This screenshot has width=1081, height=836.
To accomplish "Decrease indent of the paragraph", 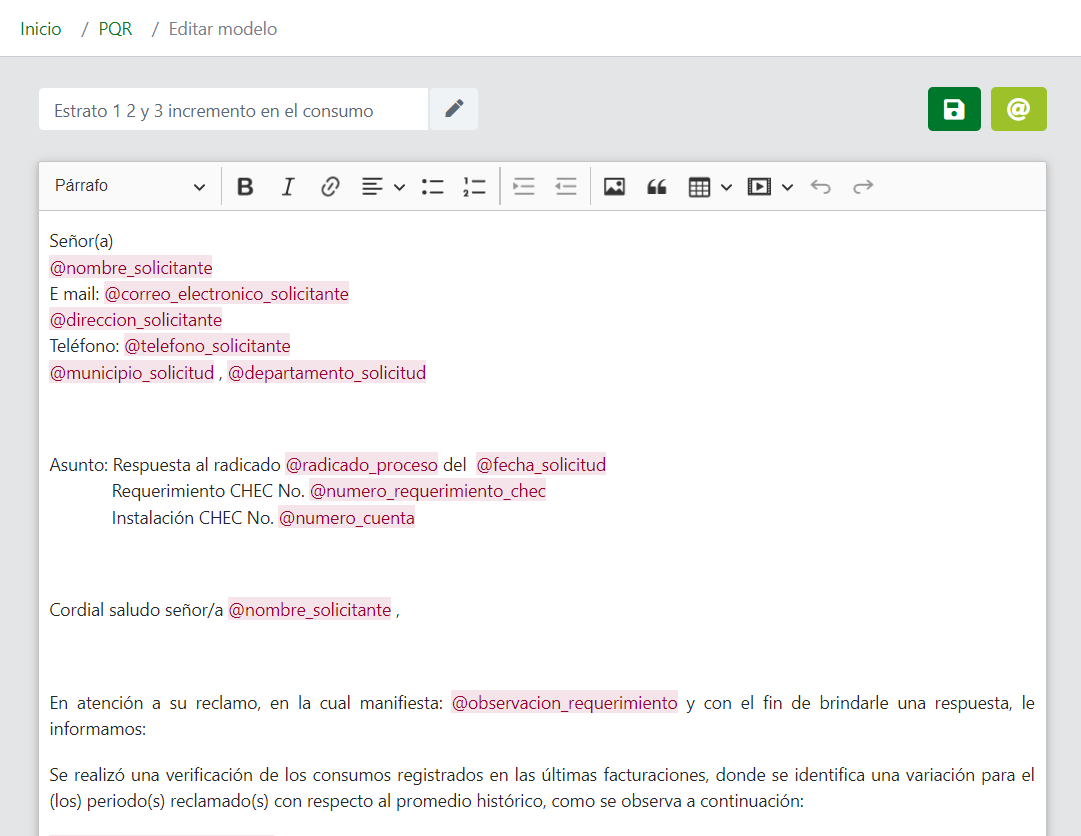I will [566, 187].
